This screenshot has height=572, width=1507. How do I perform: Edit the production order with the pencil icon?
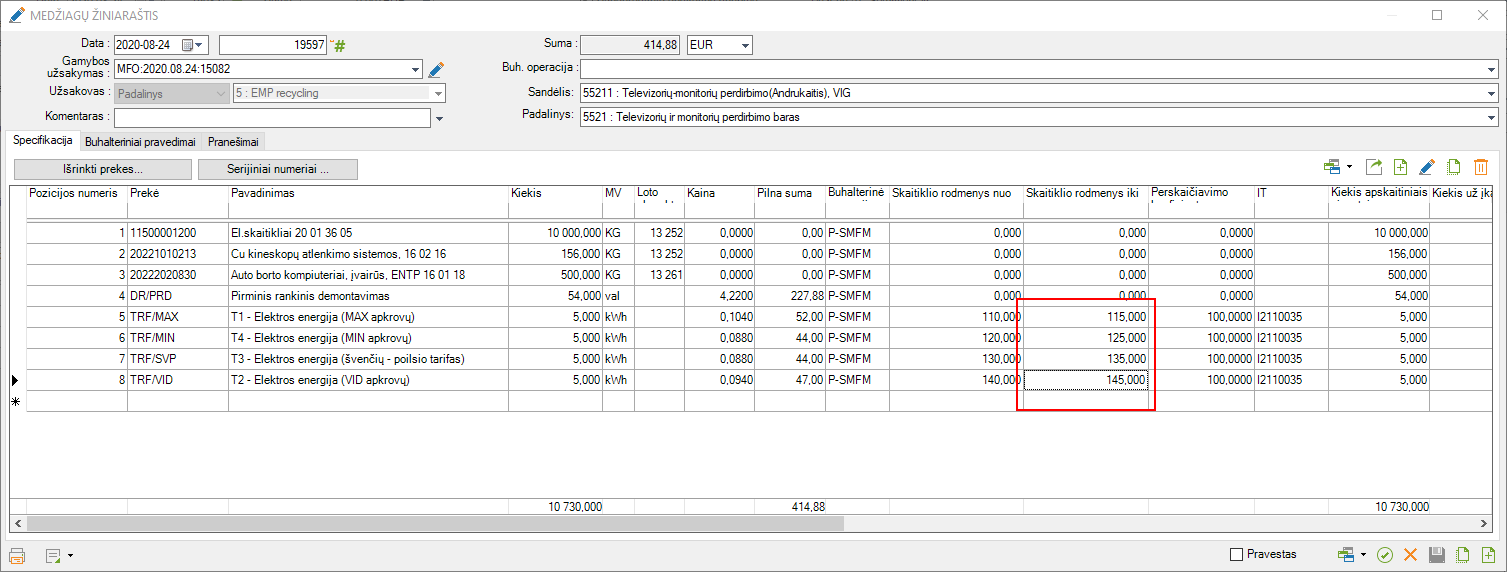[435, 70]
